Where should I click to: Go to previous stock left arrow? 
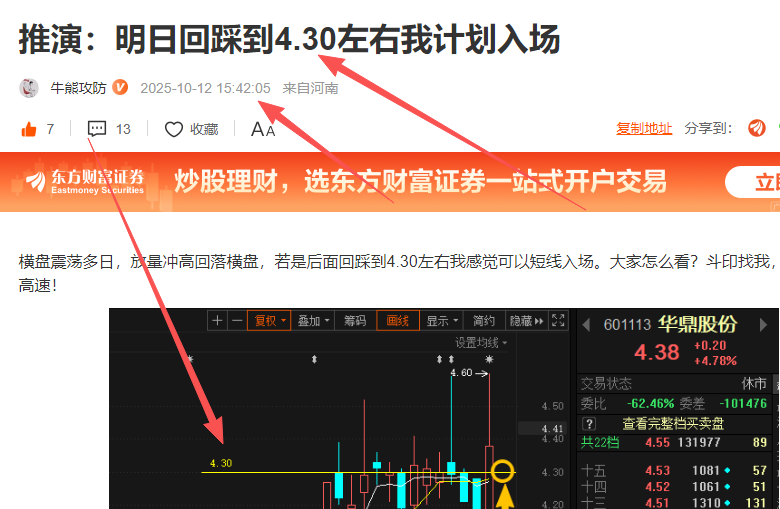click(x=586, y=325)
